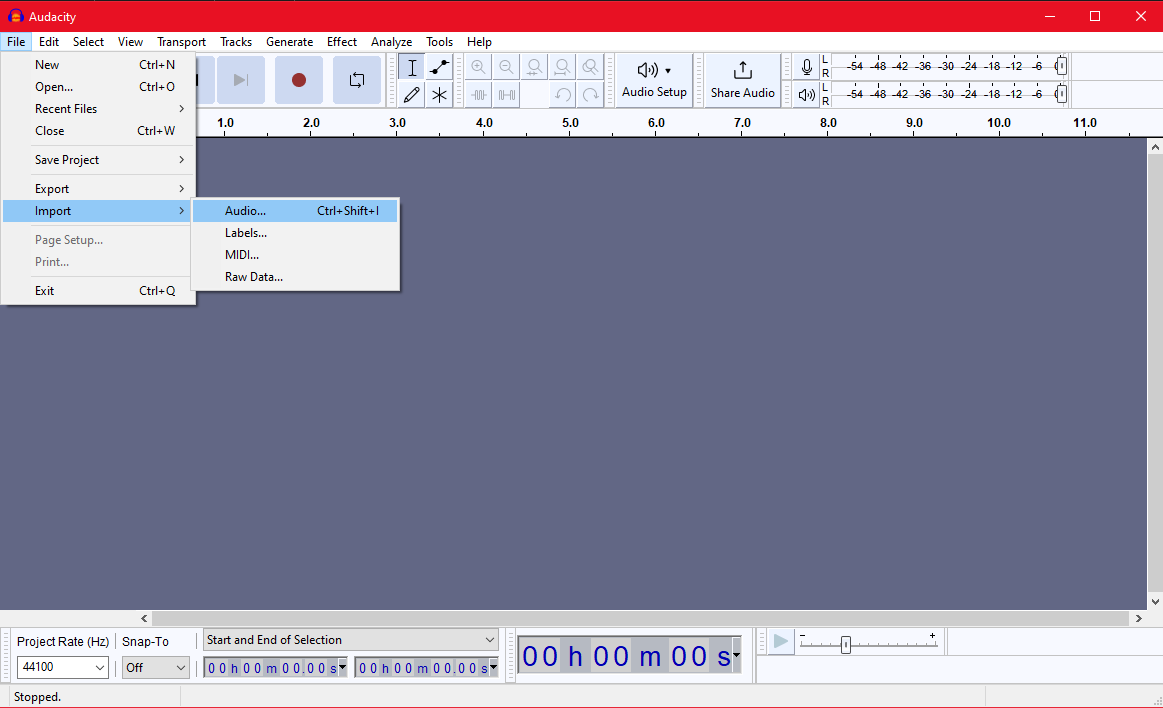The width and height of the screenshot is (1163, 708).
Task: Choose MIDI... in Import submenu
Action: coord(295,255)
